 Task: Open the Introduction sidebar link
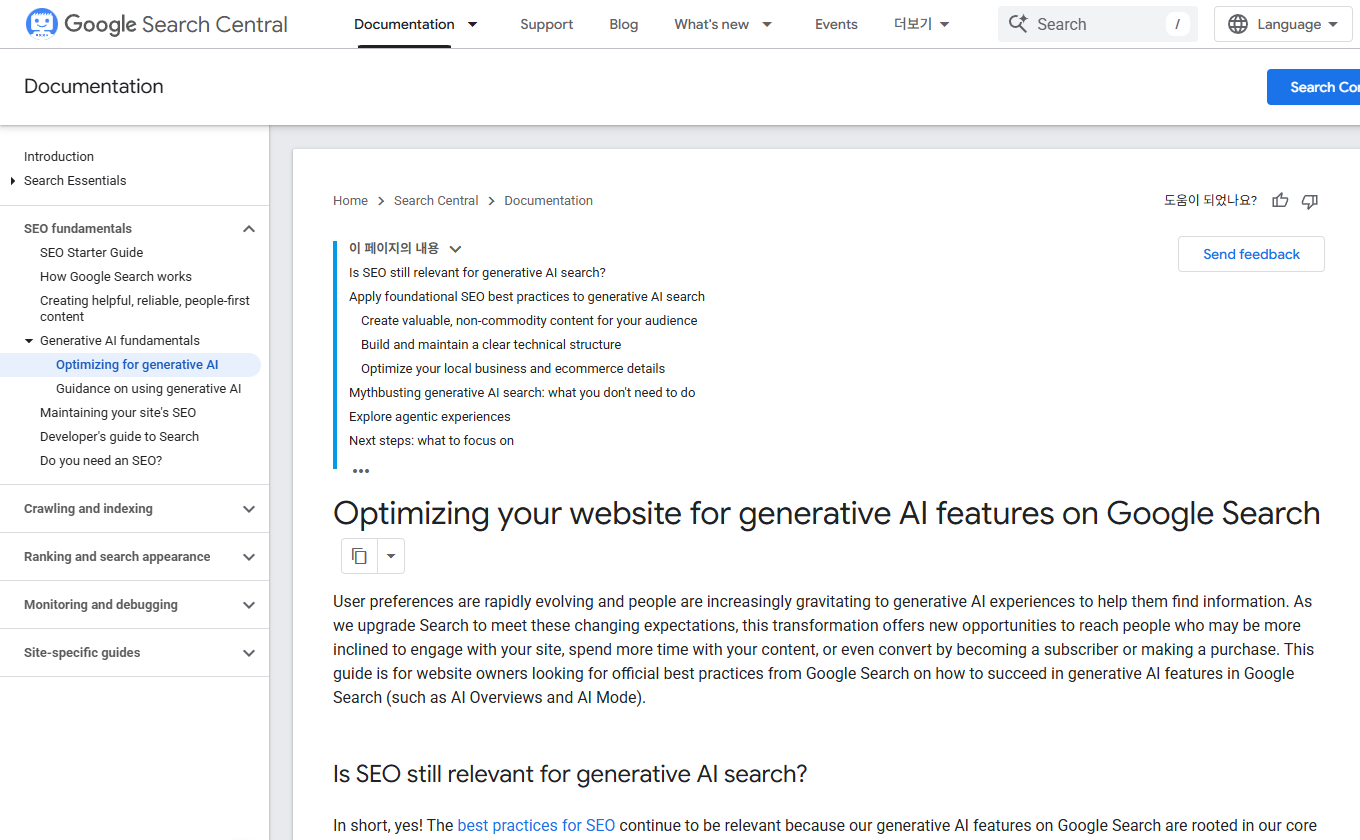(x=59, y=157)
